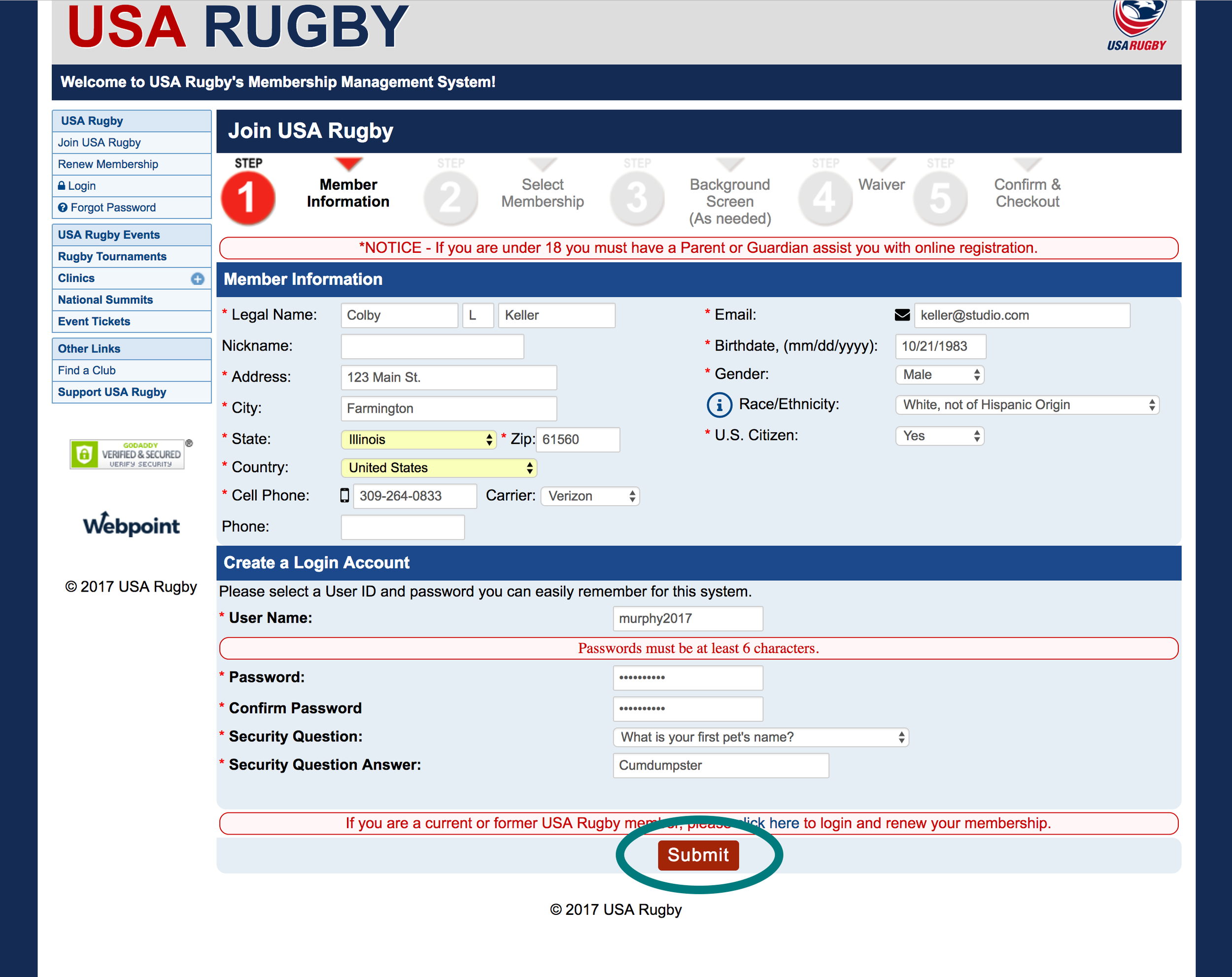Screen dimensions: 1232x977
Task: Click the Birthdate field with 10/21/1983
Action: (x=941, y=347)
